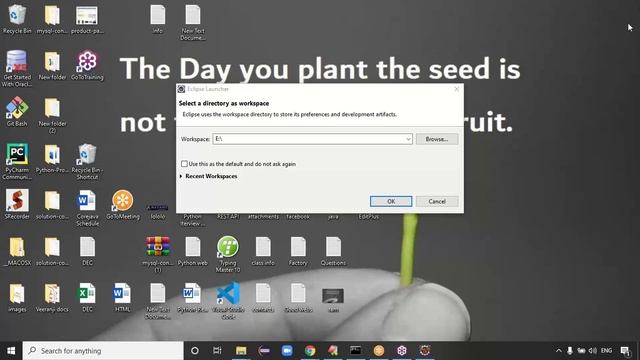Select the Factory file icon
Screen dimensions: 640x360
pos(298,251)
